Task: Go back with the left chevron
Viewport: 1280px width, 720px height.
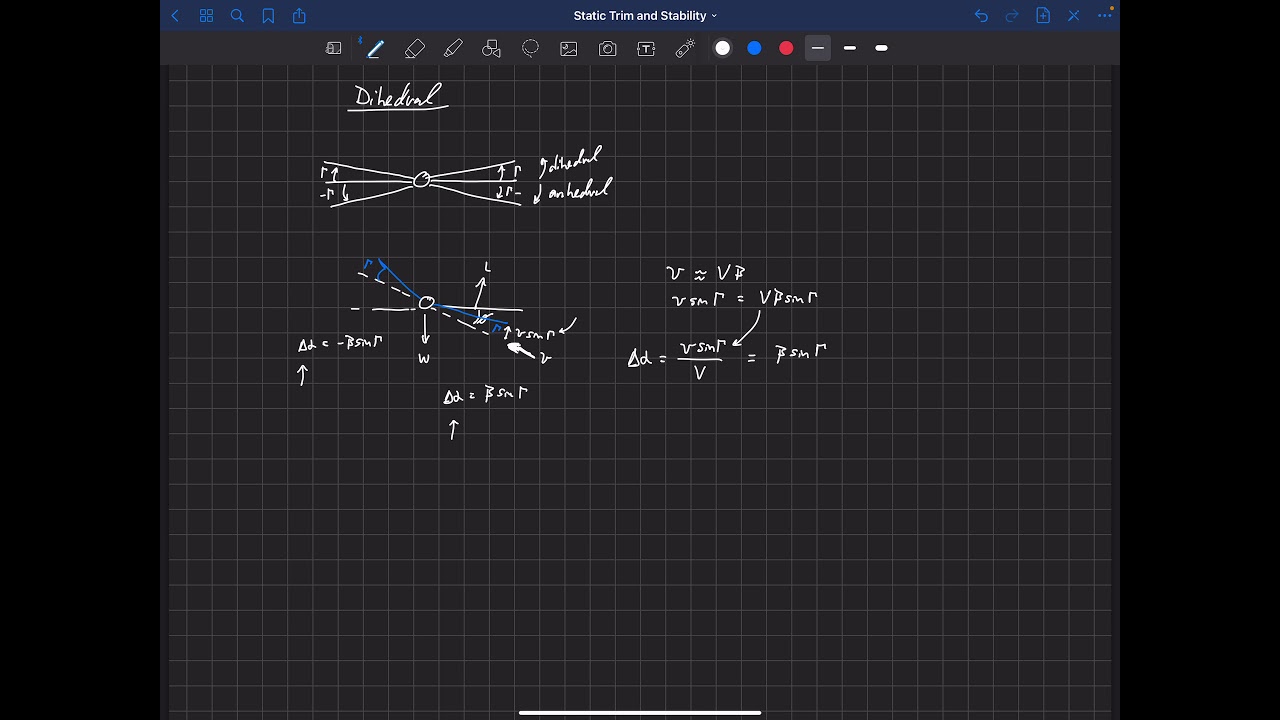Action: tap(176, 16)
